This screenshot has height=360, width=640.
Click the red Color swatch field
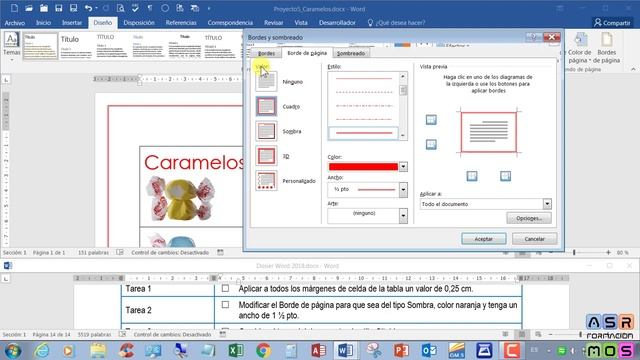pos(363,167)
